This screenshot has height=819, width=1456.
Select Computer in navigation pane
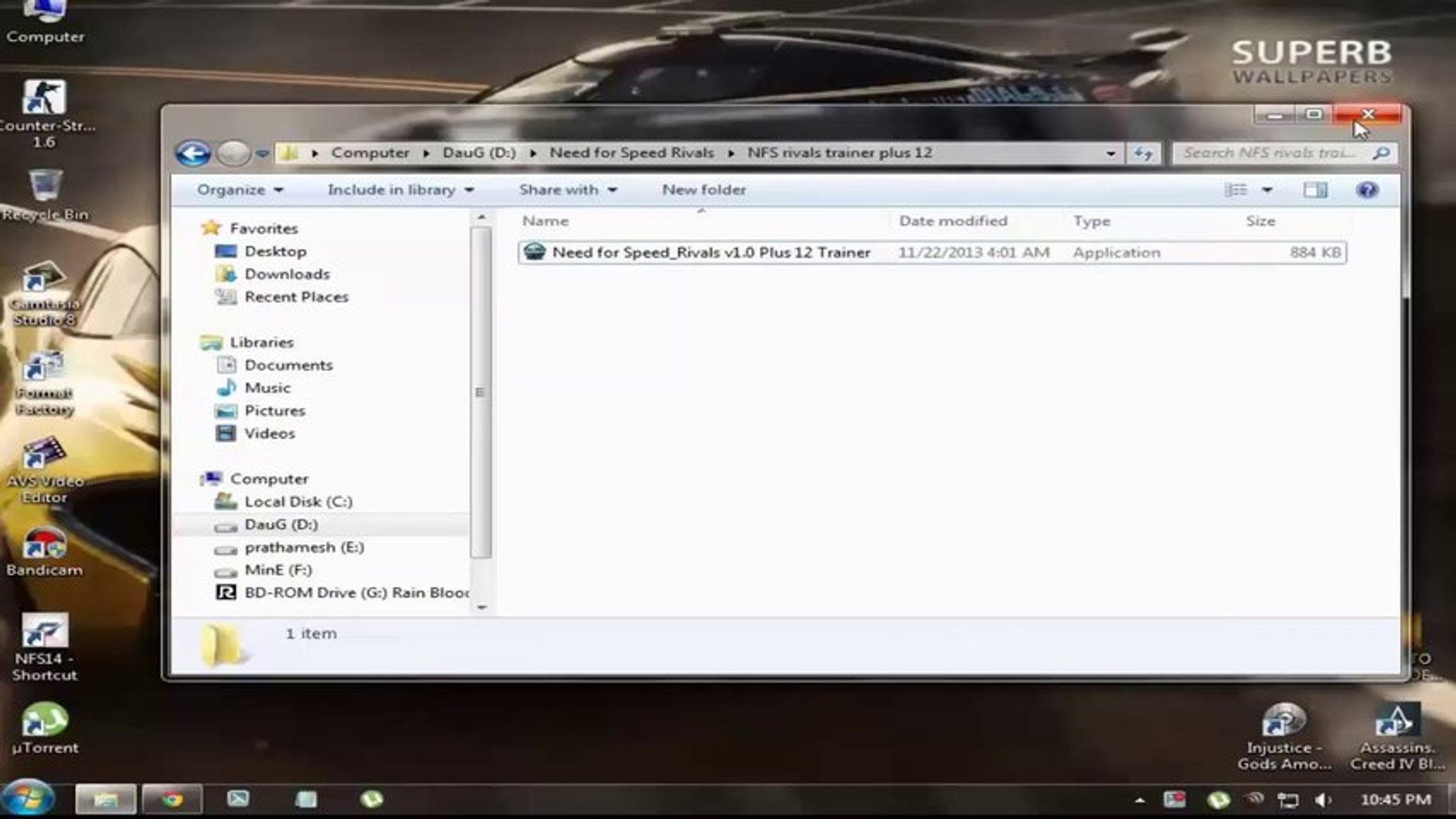click(269, 479)
